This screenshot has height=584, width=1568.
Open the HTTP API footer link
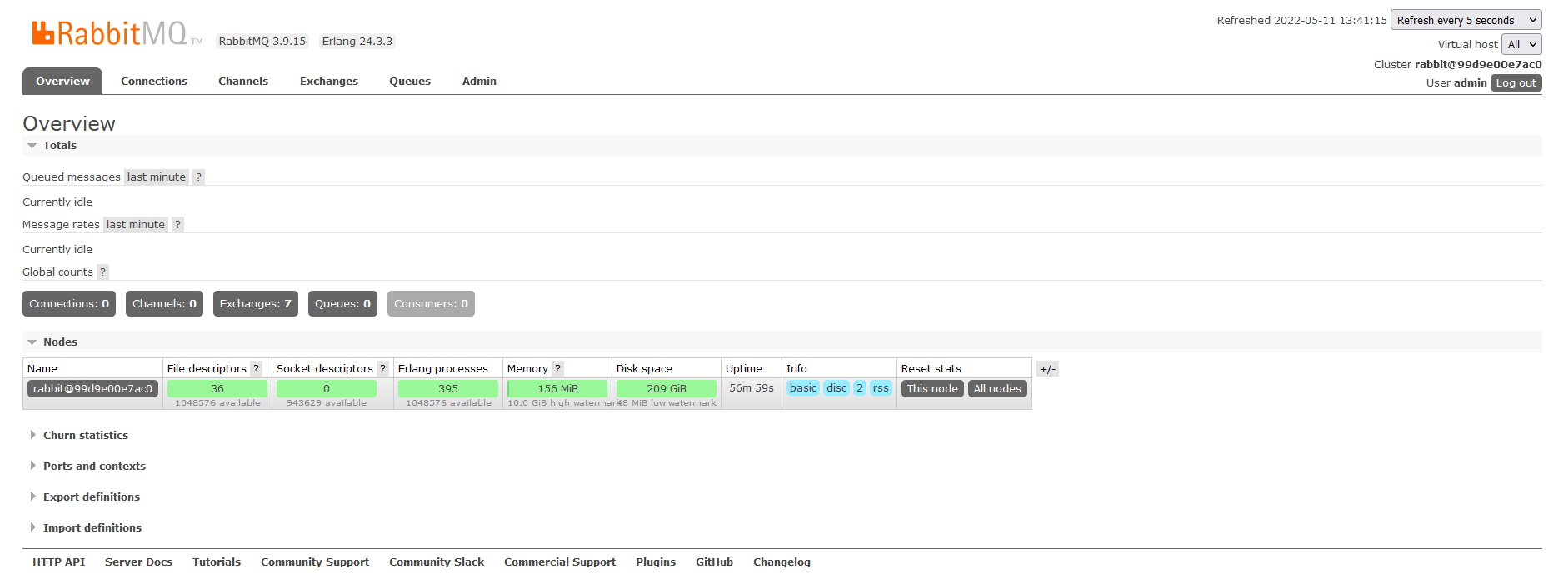(59, 562)
